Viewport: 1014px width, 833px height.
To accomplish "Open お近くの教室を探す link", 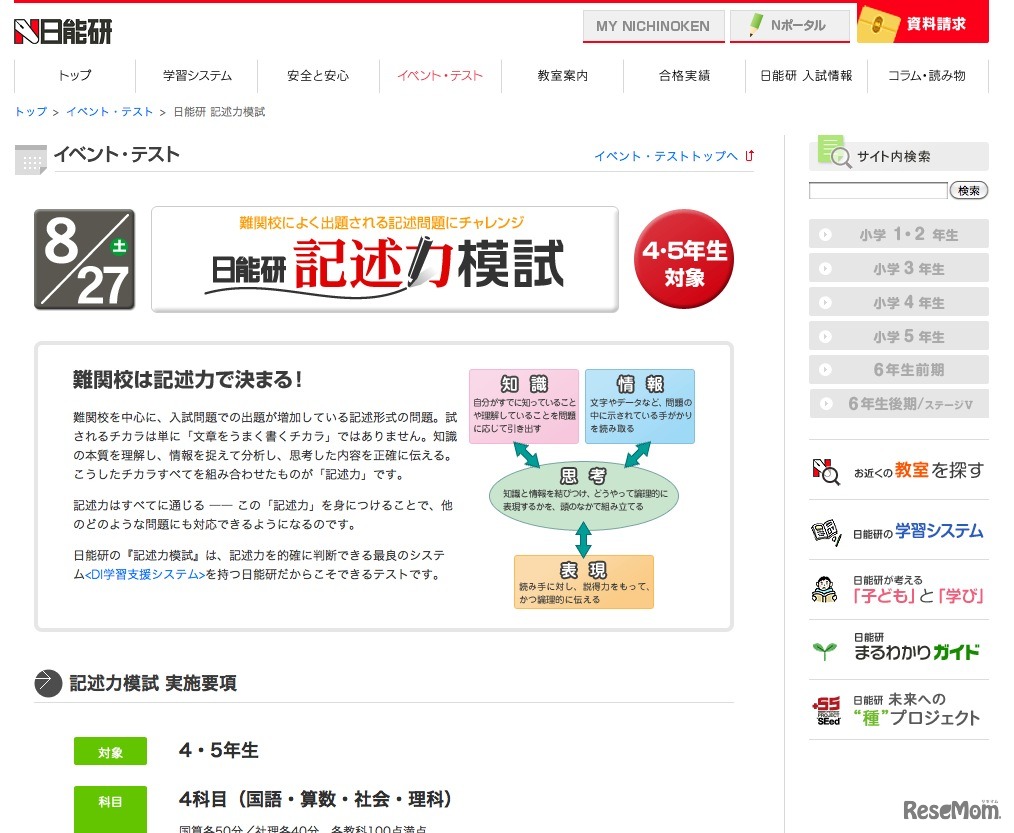I will [x=919, y=471].
